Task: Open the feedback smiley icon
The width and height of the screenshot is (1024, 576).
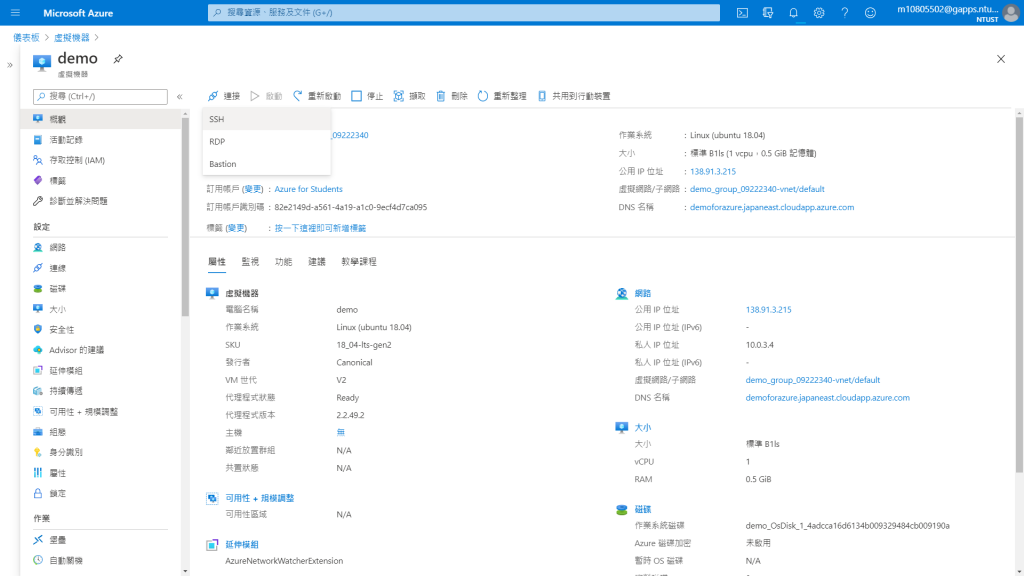Action: (871, 12)
